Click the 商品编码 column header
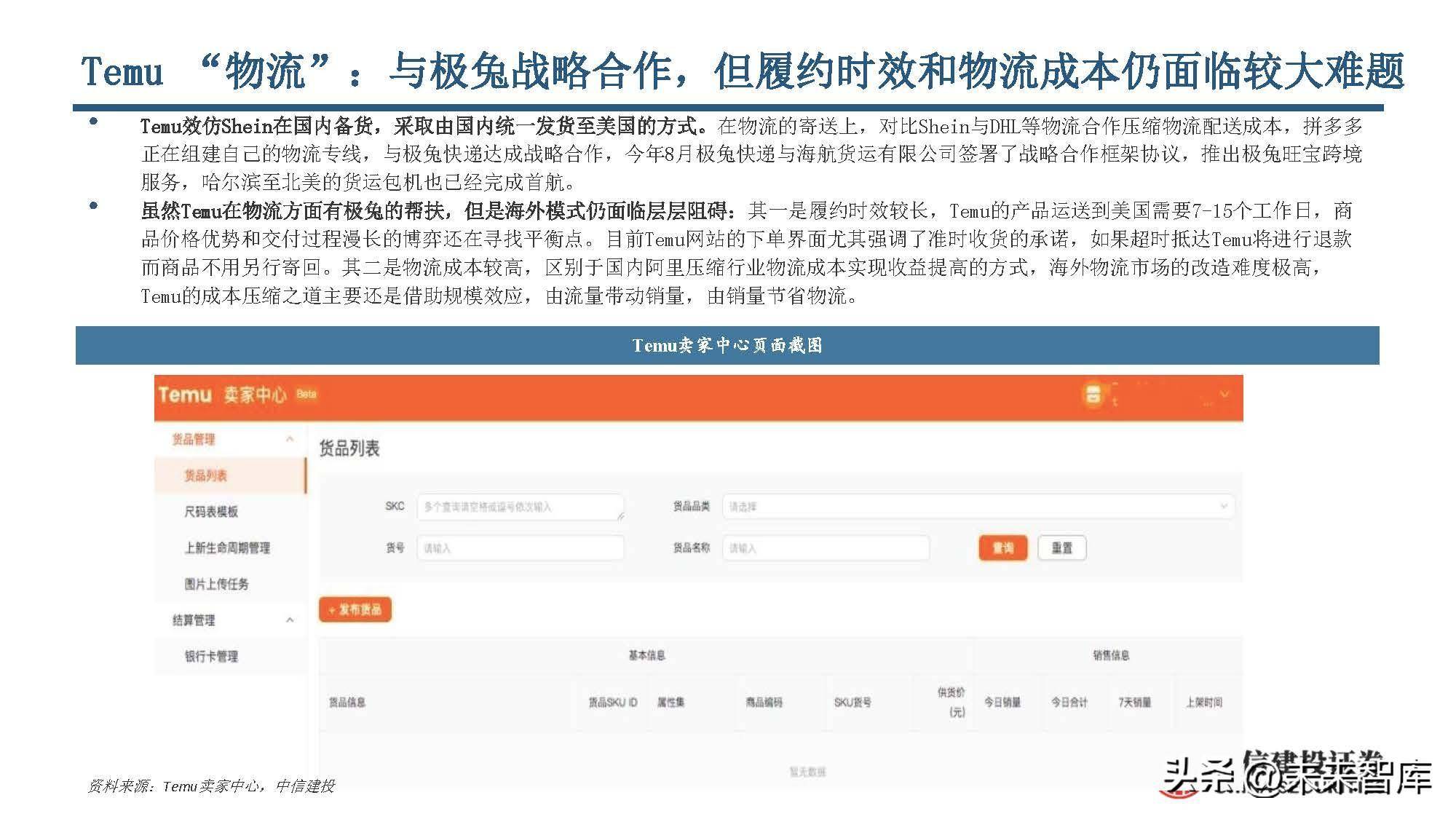Image resolution: width=1456 pixels, height=819 pixels. [x=764, y=703]
